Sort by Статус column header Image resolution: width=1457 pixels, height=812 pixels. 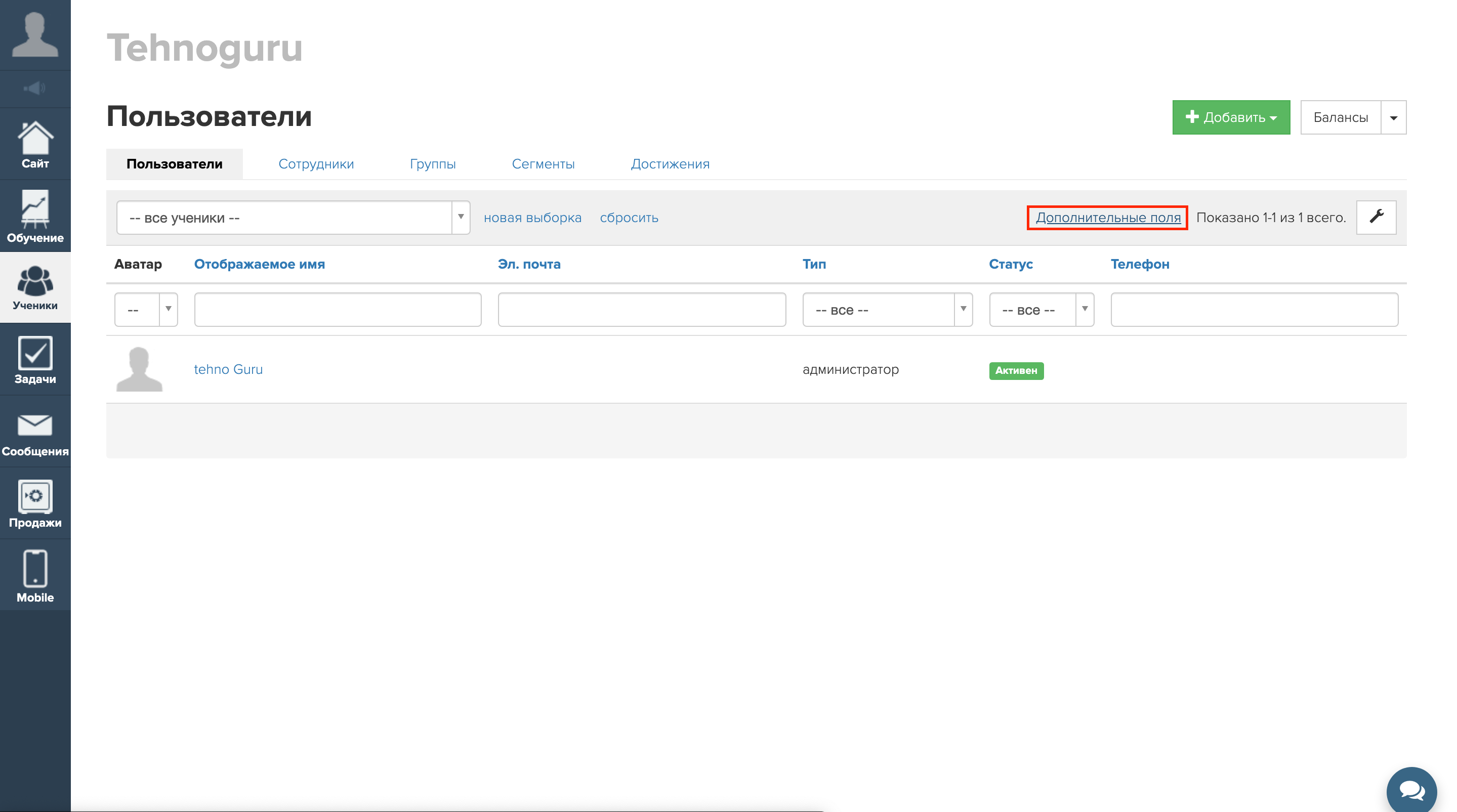pyautogui.click(x=1010, y=264)
